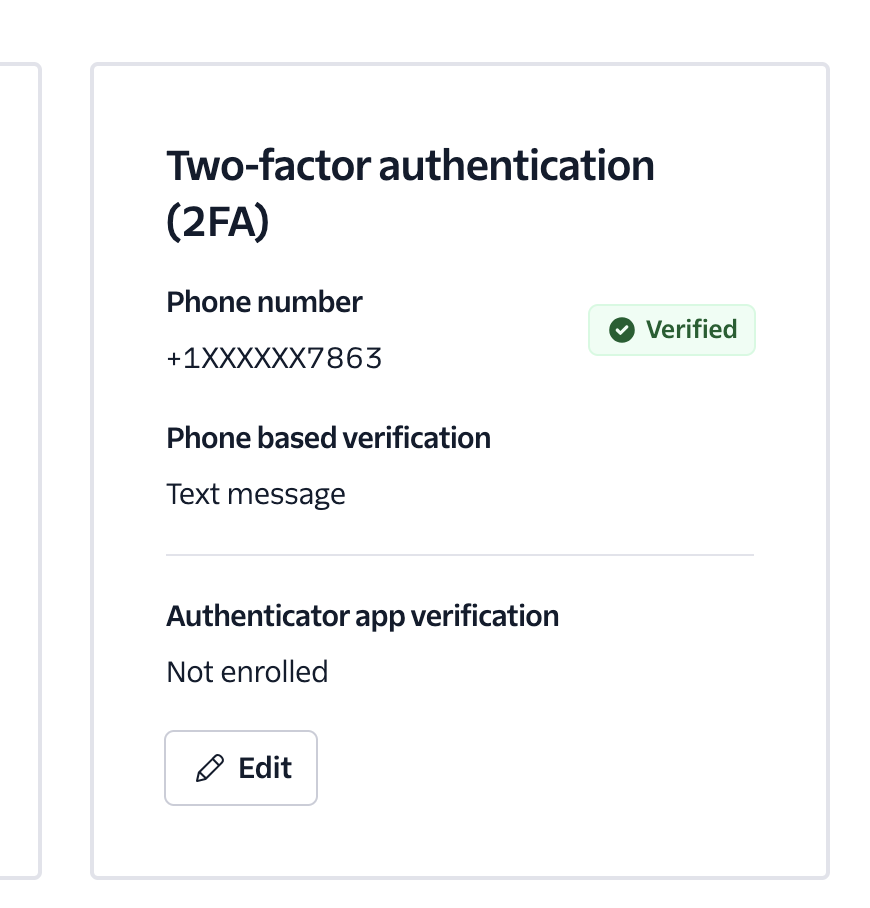Click the word "authentication" in the card title
Screen dimensions: 870x908
[x=516, y=165]
